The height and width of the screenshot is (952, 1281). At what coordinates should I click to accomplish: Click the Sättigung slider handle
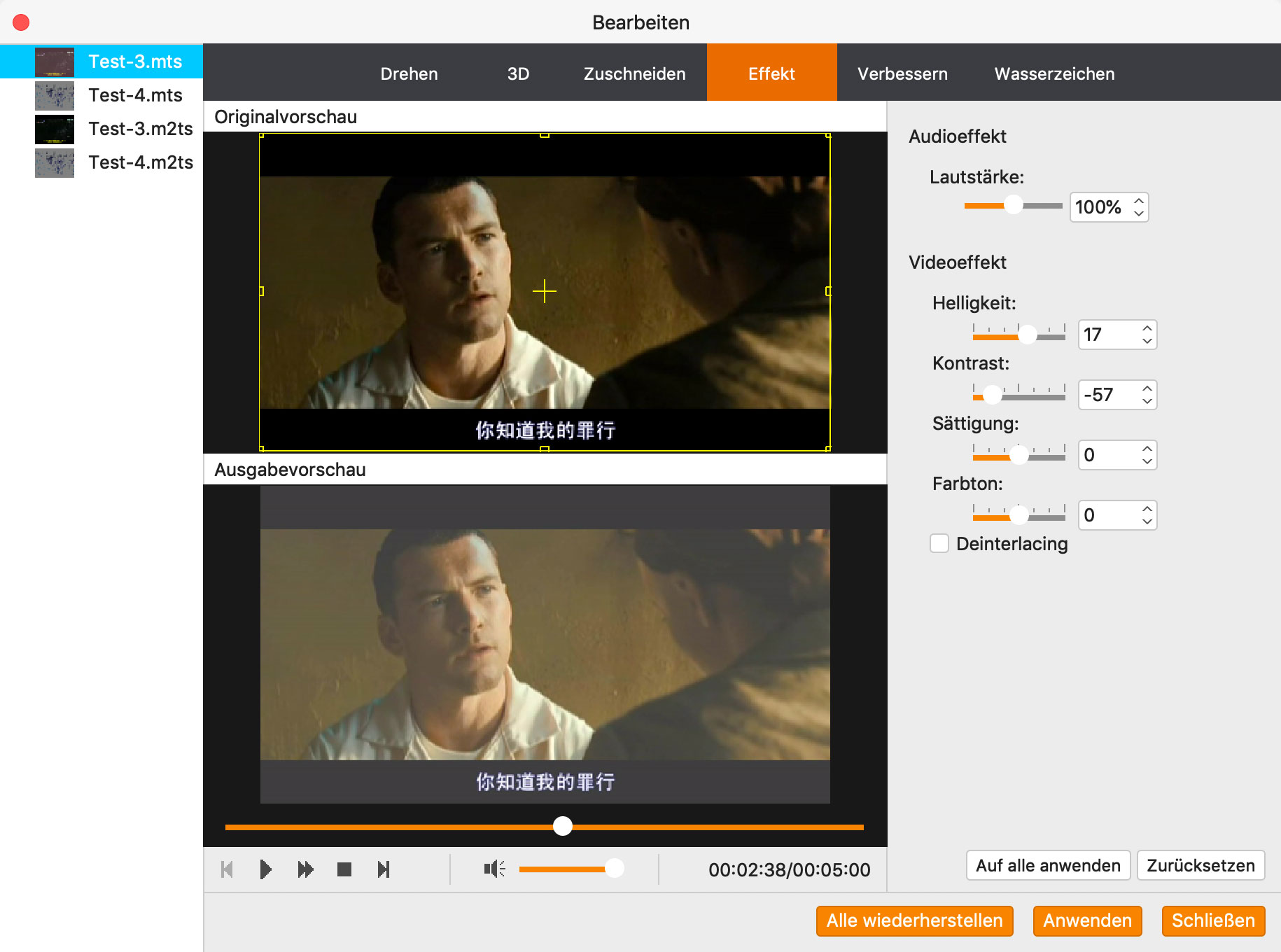(x=1019, y=456)
